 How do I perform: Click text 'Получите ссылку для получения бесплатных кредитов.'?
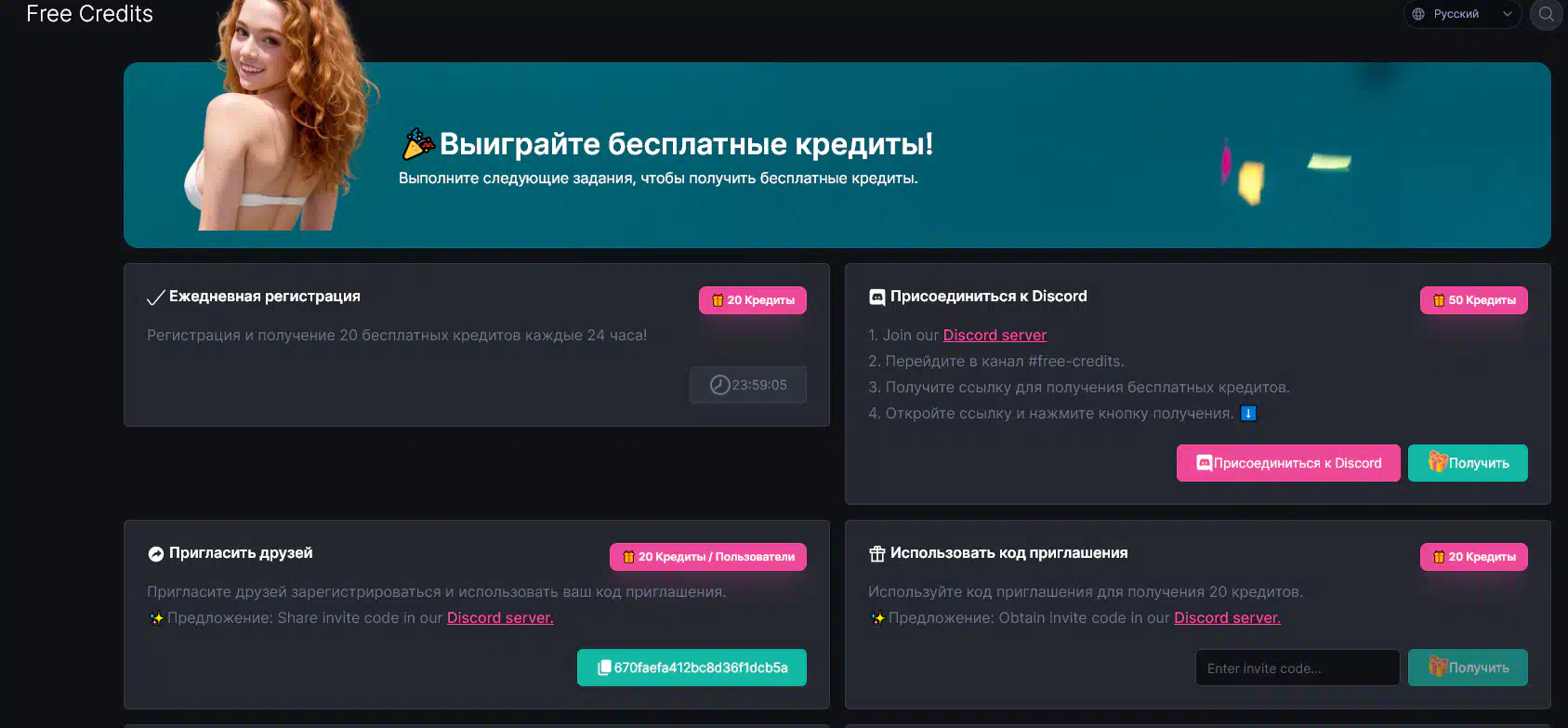click(1087, 387)
